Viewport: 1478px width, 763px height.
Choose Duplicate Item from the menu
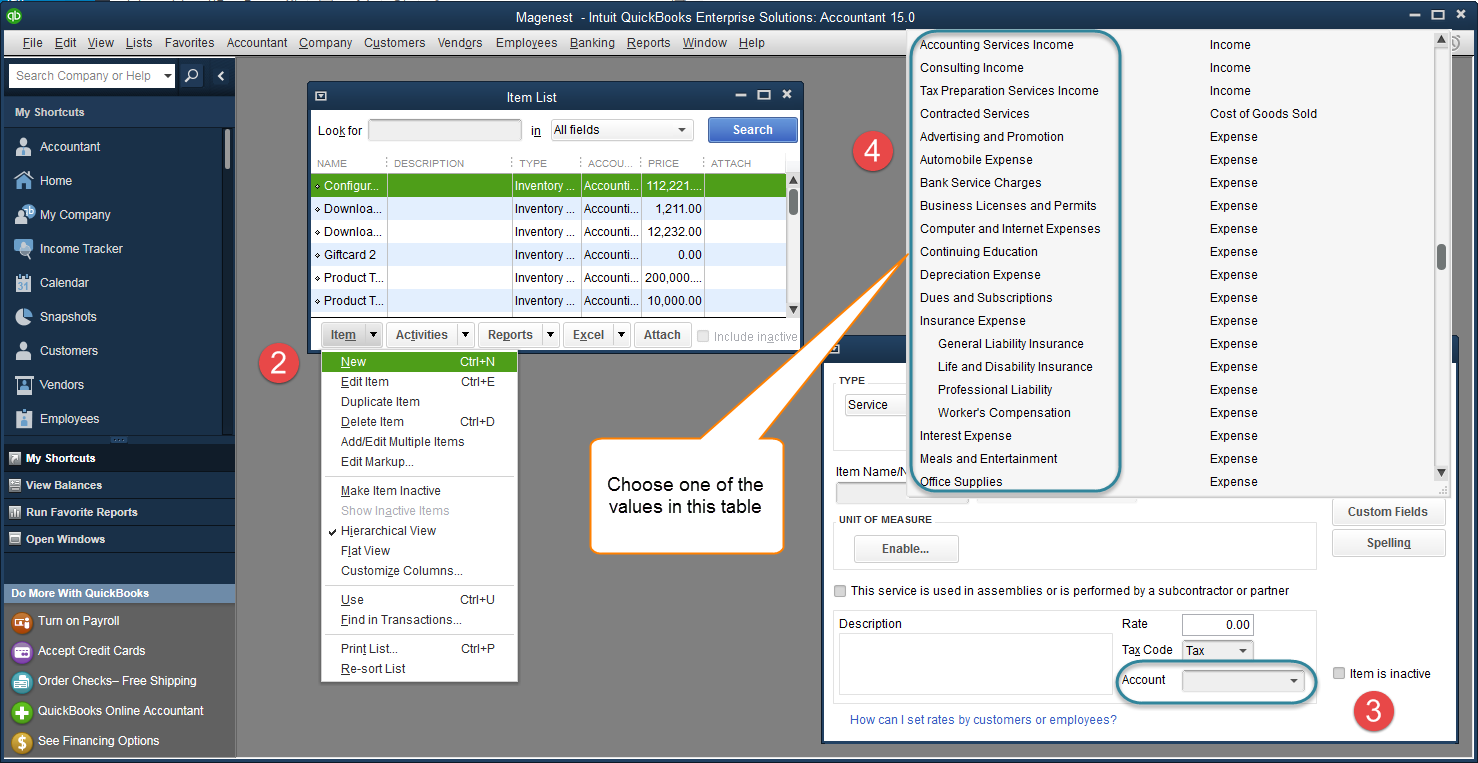click(x=380, y=402)
